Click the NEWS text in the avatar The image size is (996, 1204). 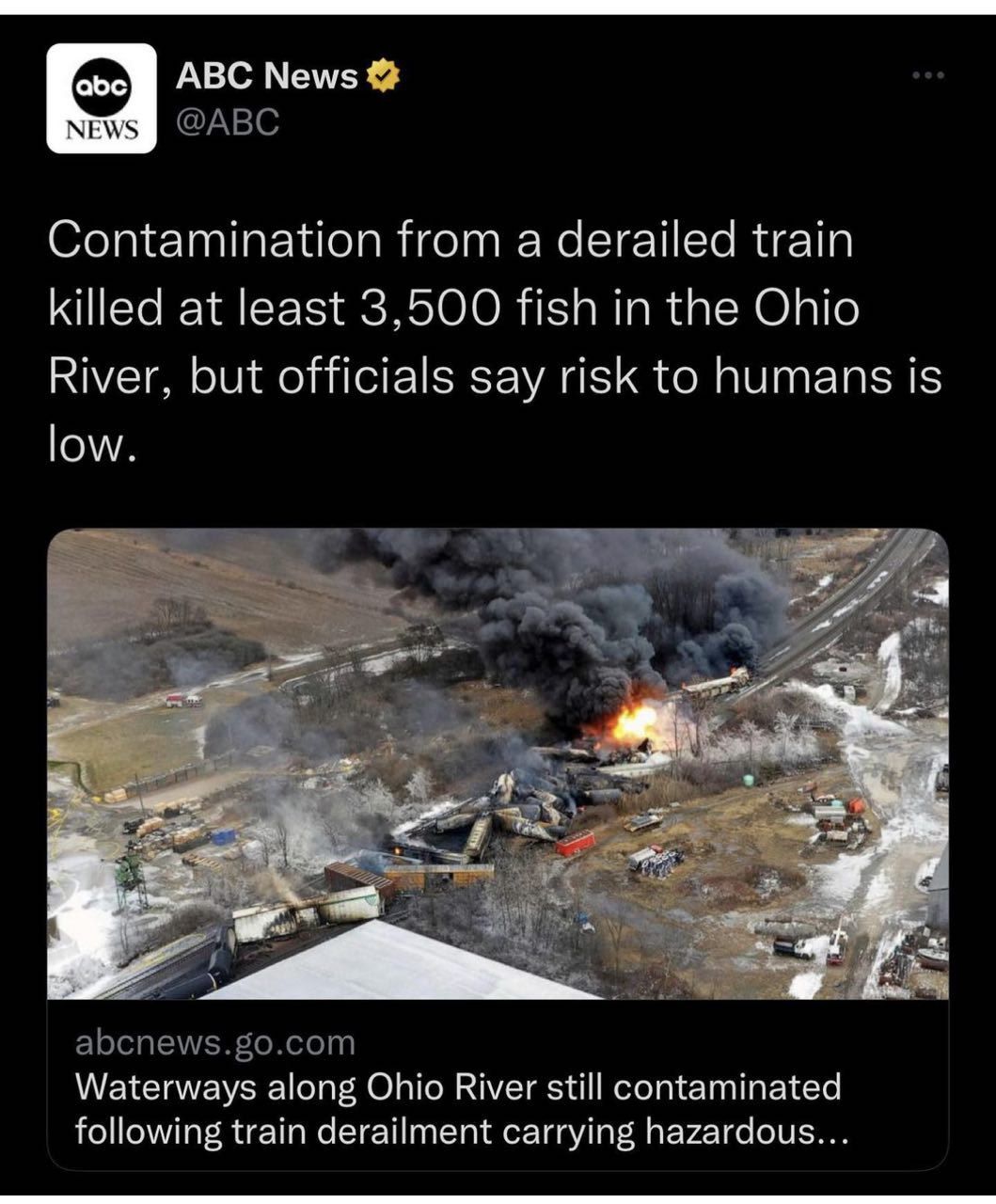click(102, 129)
